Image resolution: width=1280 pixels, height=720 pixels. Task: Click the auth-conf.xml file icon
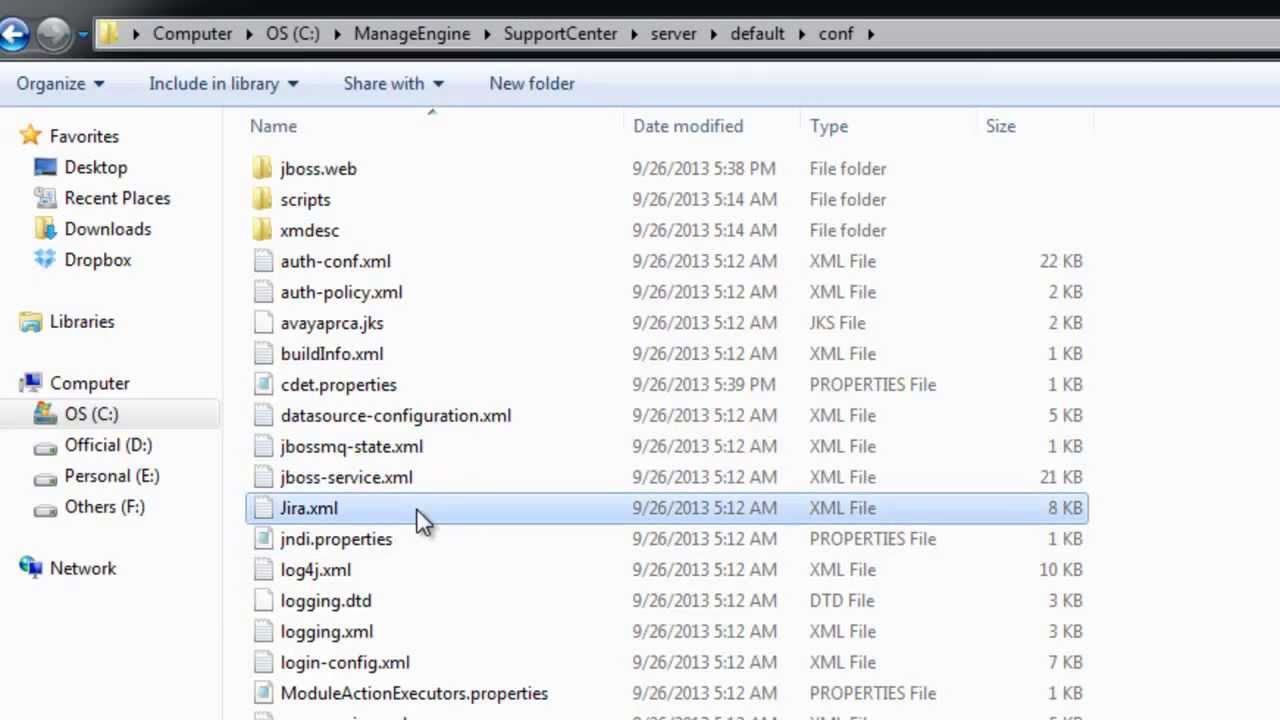point(262,261)
